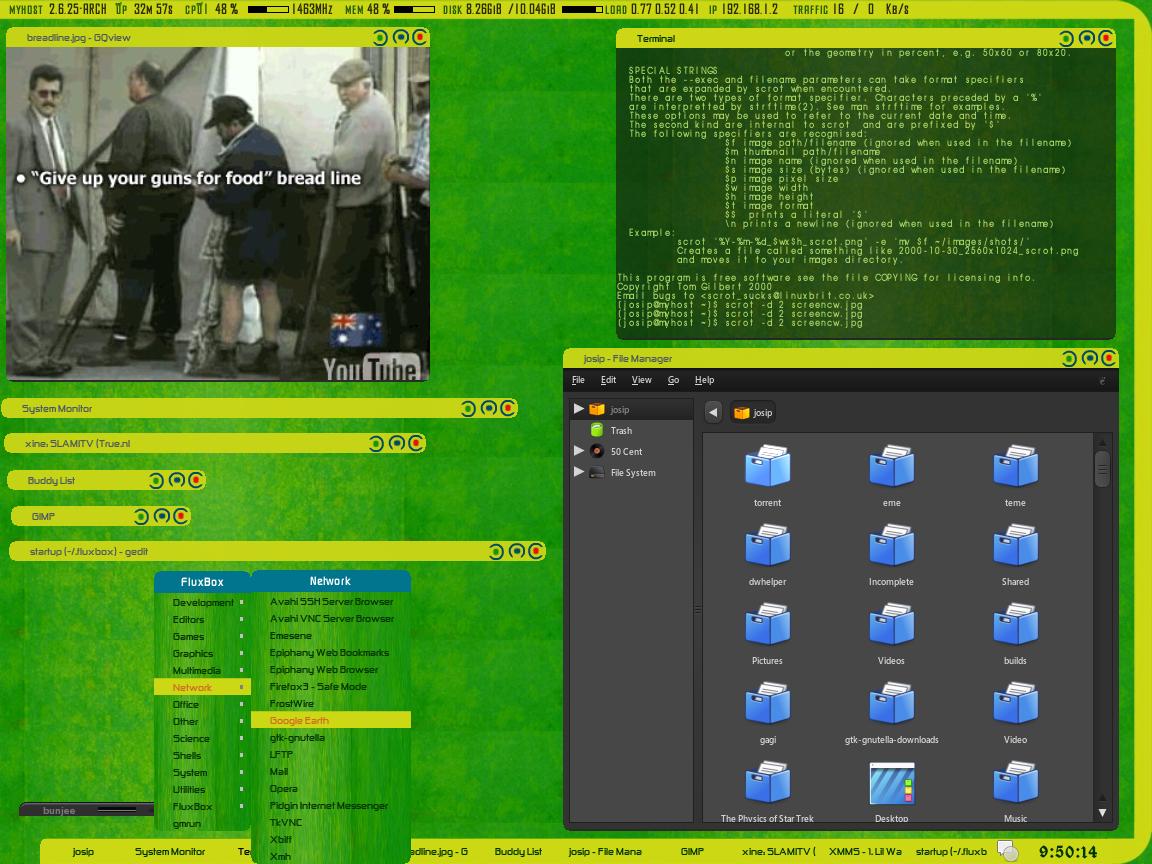The width and height of the screenshot is (1152, 864).
Task: Select Trash in File Manager sidebar
Action: 621,431
